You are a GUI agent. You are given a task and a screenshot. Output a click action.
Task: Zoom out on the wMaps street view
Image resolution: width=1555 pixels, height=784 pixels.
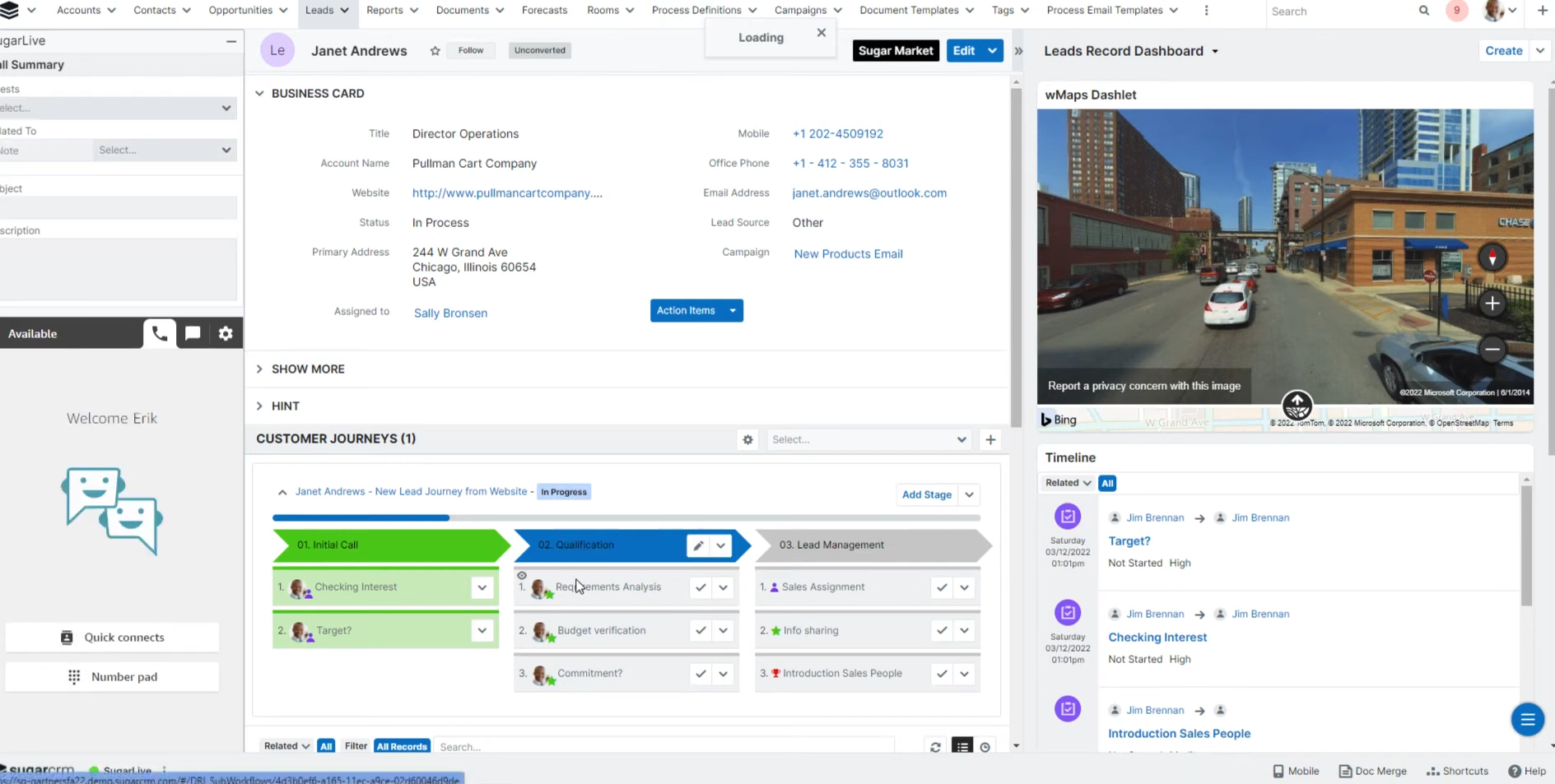1492,349
